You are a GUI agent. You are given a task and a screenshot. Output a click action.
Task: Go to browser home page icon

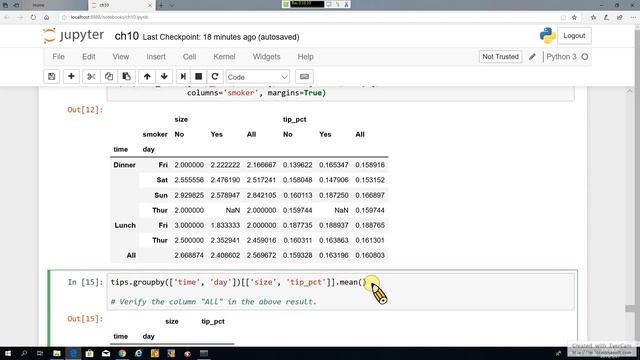tap(47, 17)
